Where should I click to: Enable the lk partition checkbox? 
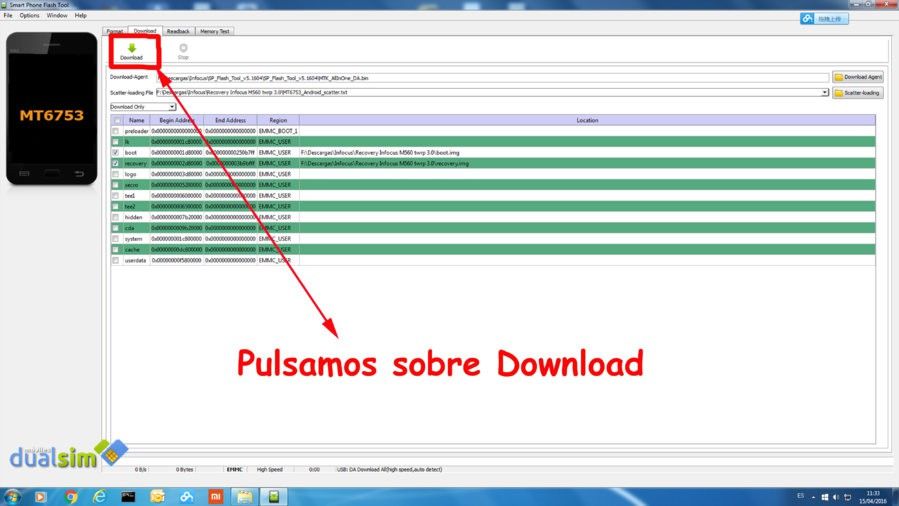coord(116,142)
